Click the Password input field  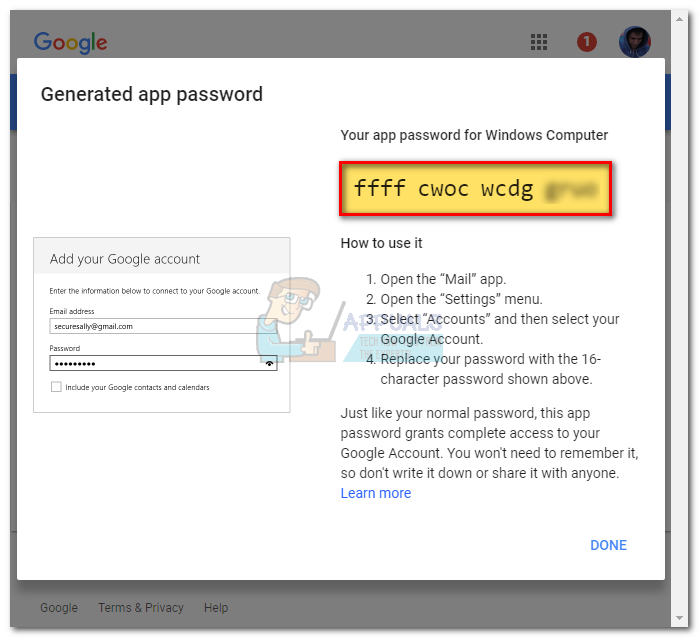tap(163, 363)
